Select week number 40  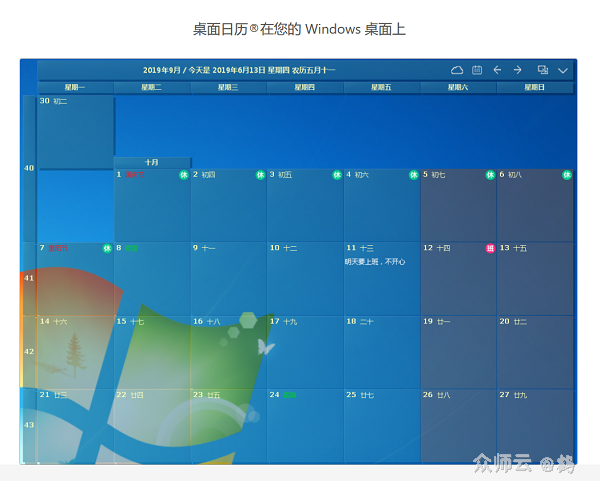[29, 168]
